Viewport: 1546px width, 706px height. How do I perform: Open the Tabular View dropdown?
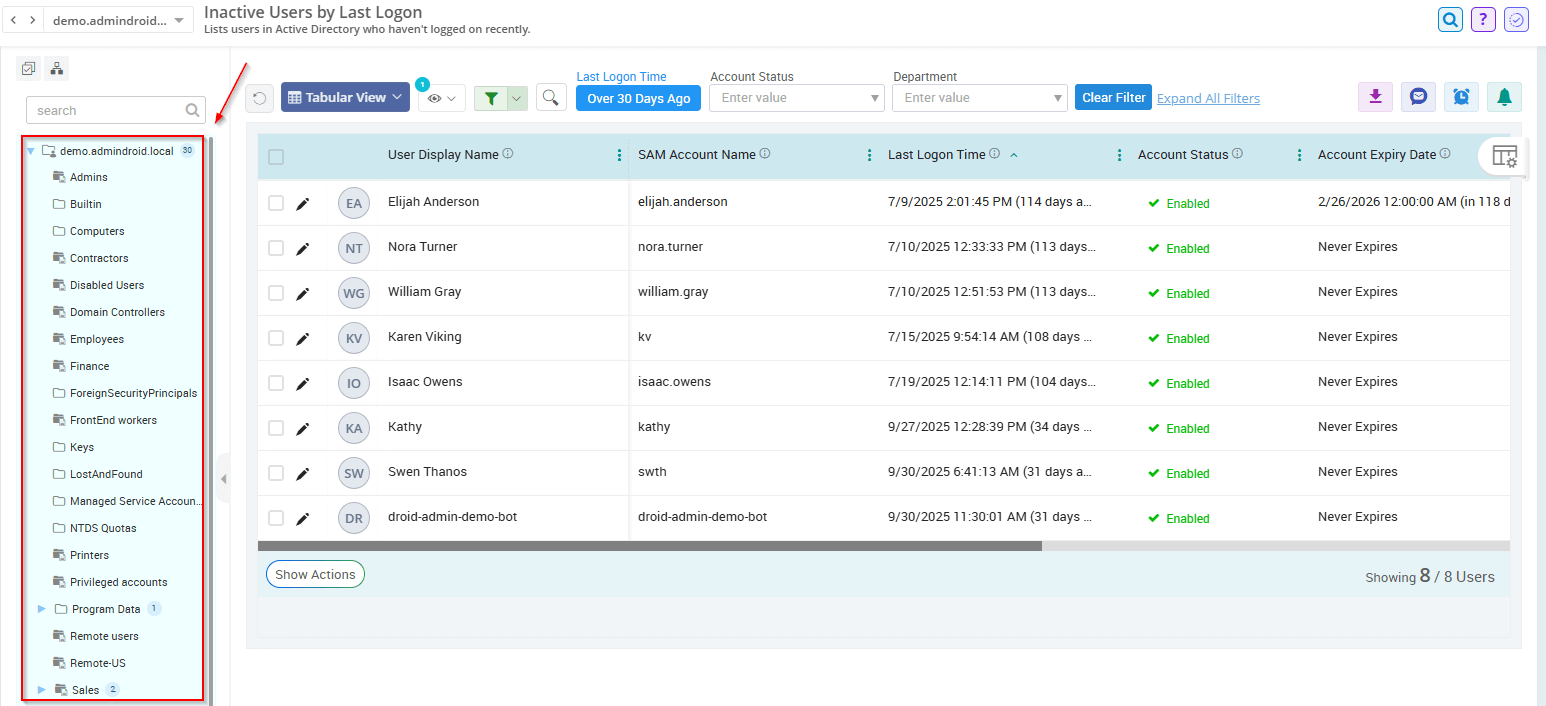pyautogui.click(x=345, y=97)
